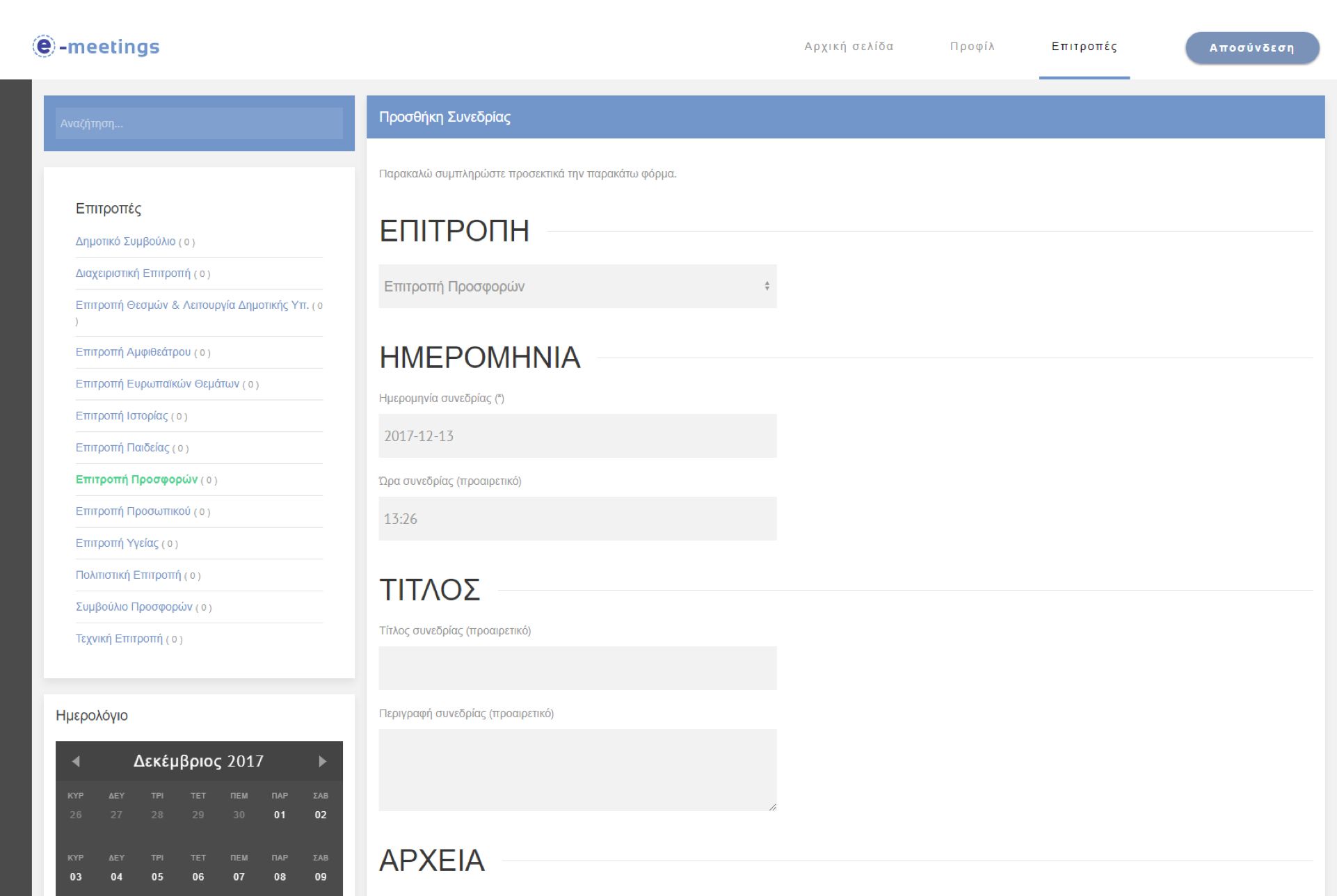
Task: Open Επιτροπή Παιδείας committee link
Action: (122, 448)
